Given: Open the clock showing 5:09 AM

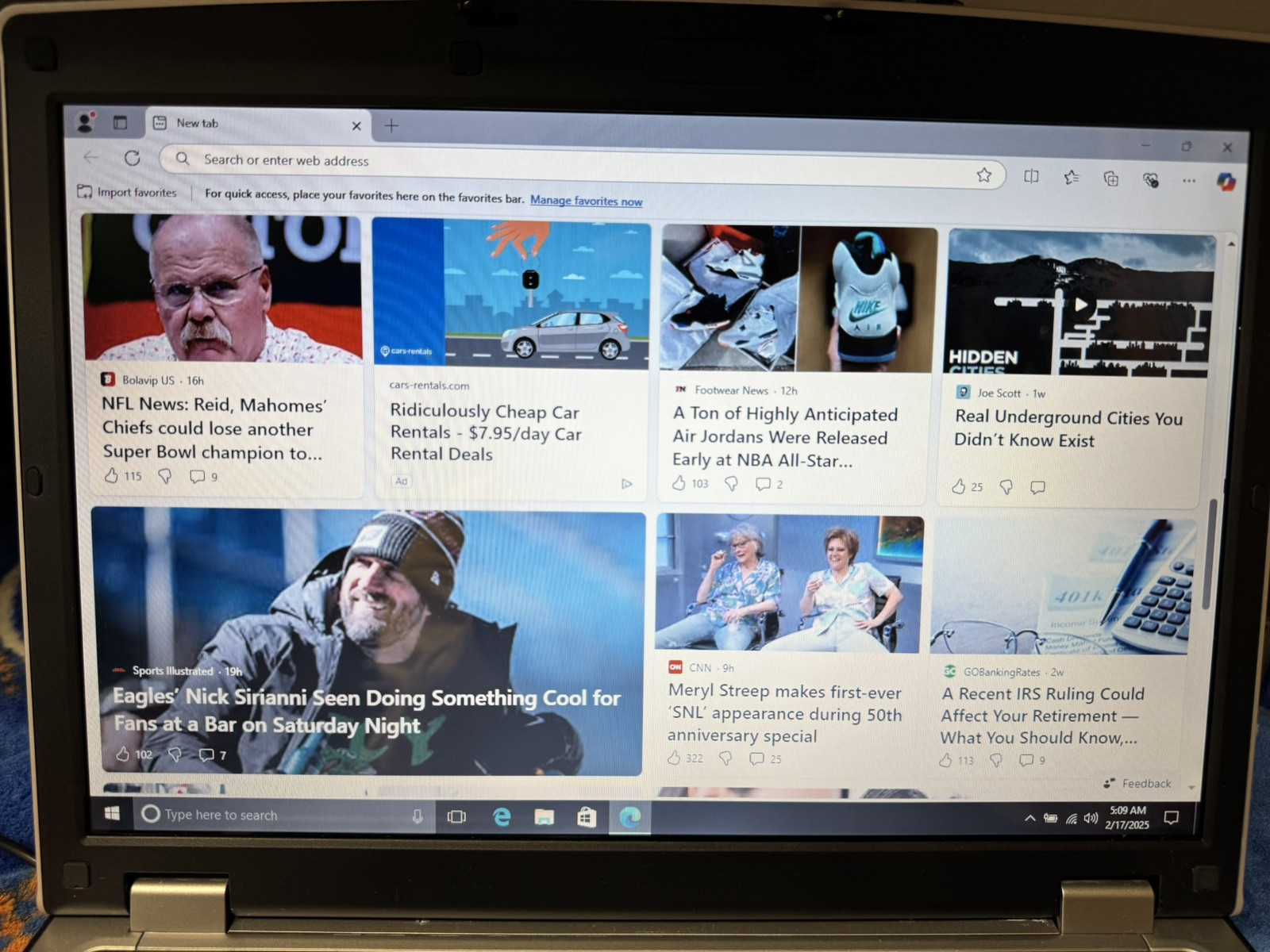Looking at the screenshot, I should (x=1127, y=817).
